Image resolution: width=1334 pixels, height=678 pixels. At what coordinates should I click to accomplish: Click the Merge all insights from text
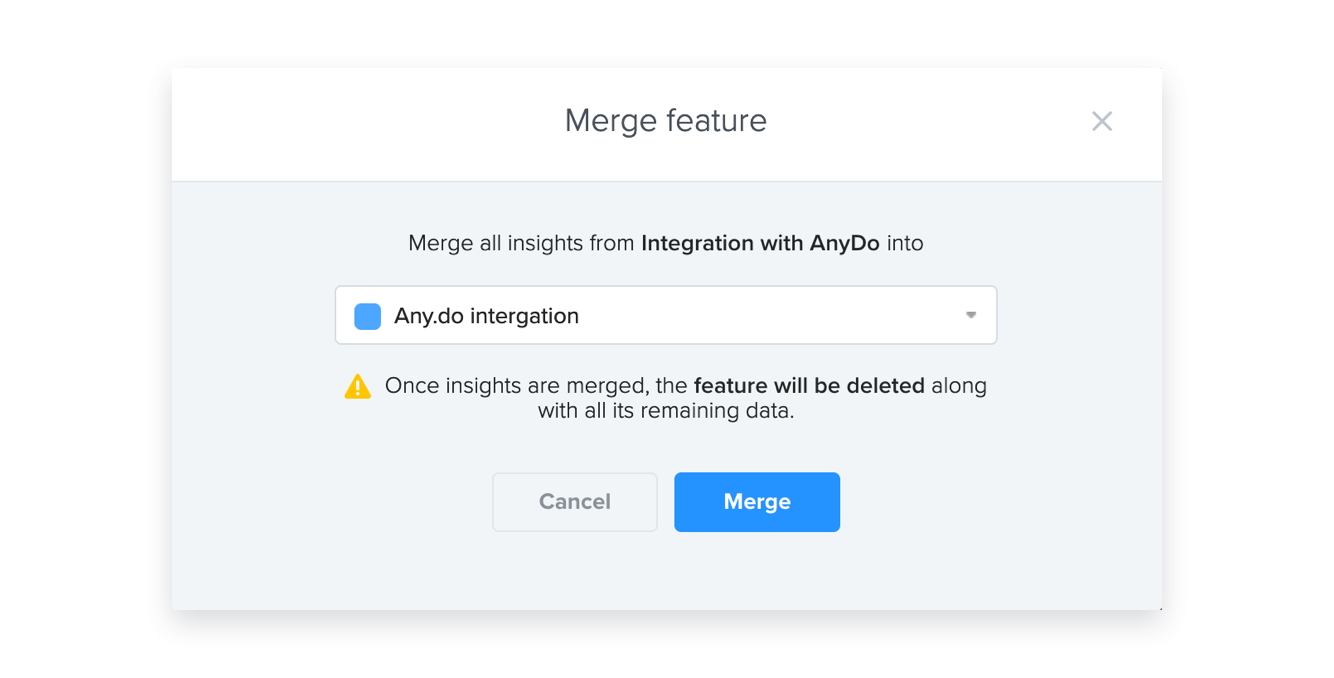(522, 243)
